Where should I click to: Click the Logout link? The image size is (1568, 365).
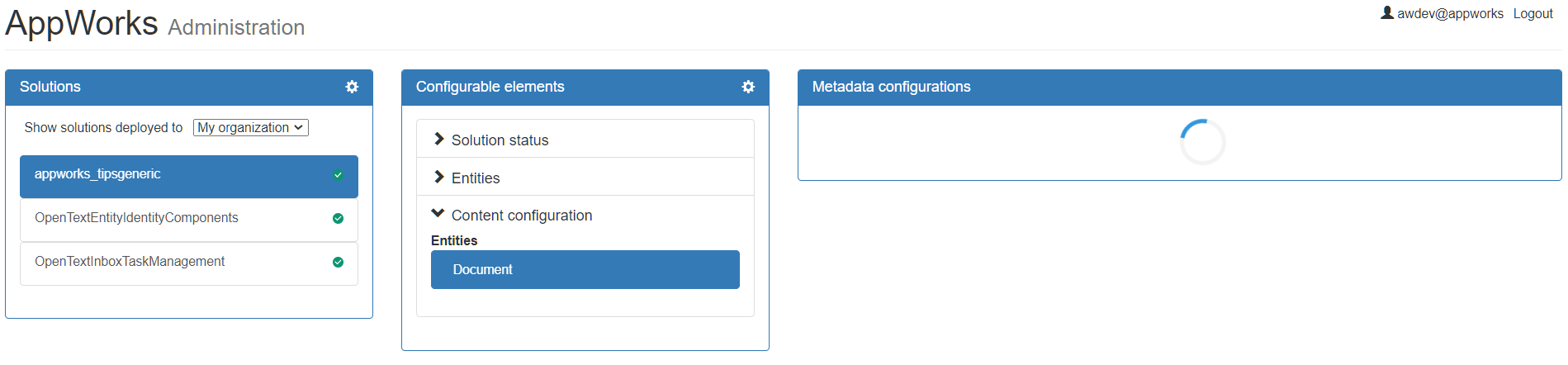point(1532,14)
